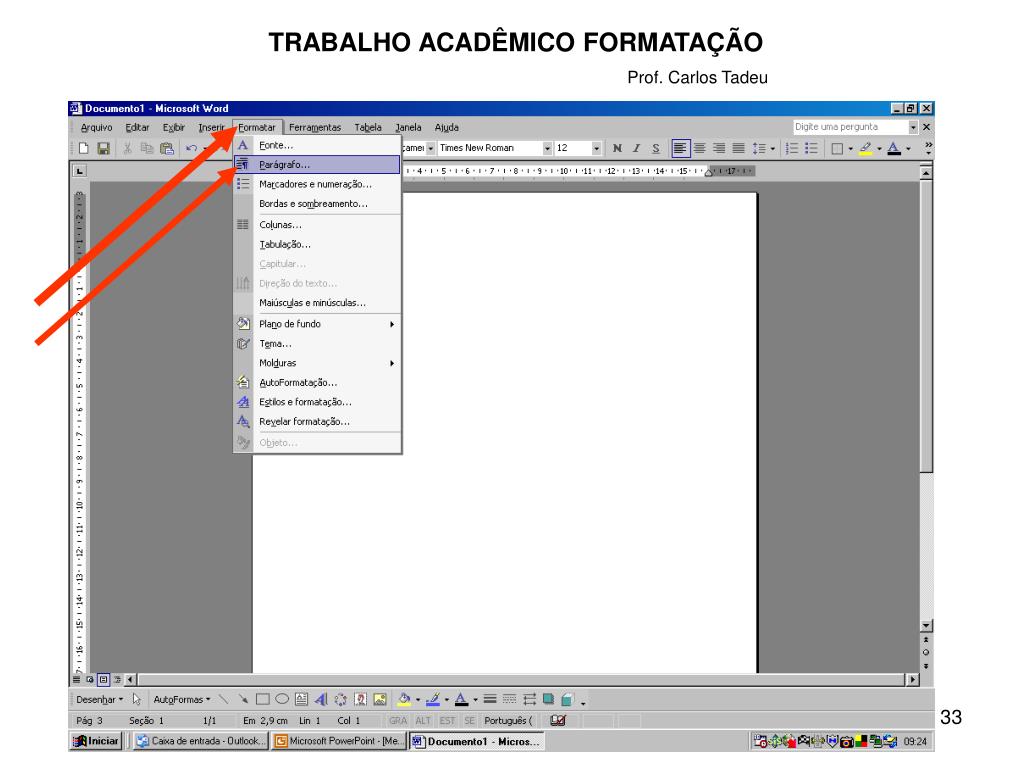Choose Tema... menu entry
This screenshot has width=1024, height=768.
(317, 344)
